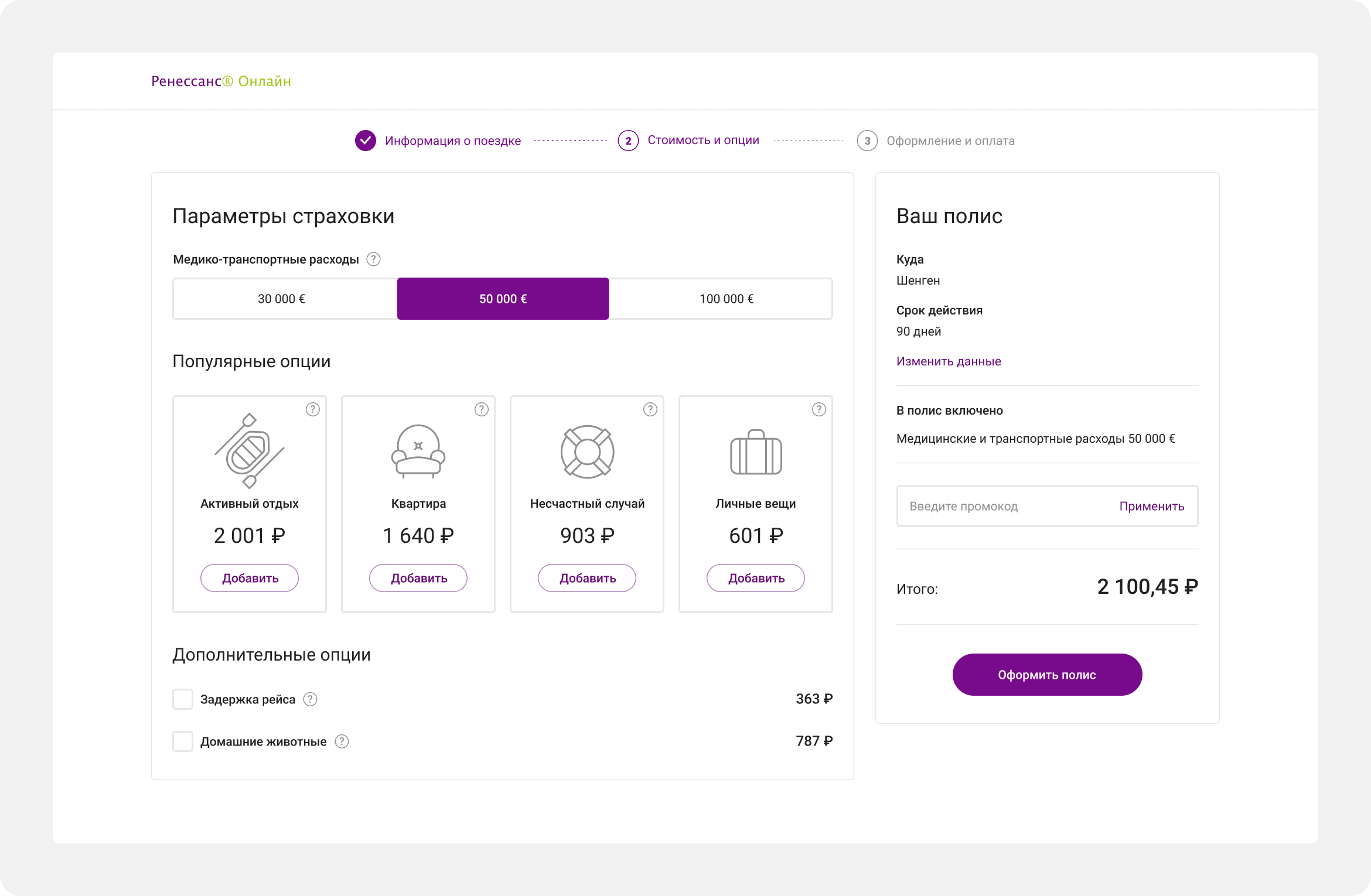1371x896 pixels.
Task: Go to Информация о поездке step
Action: pos(453,141)
